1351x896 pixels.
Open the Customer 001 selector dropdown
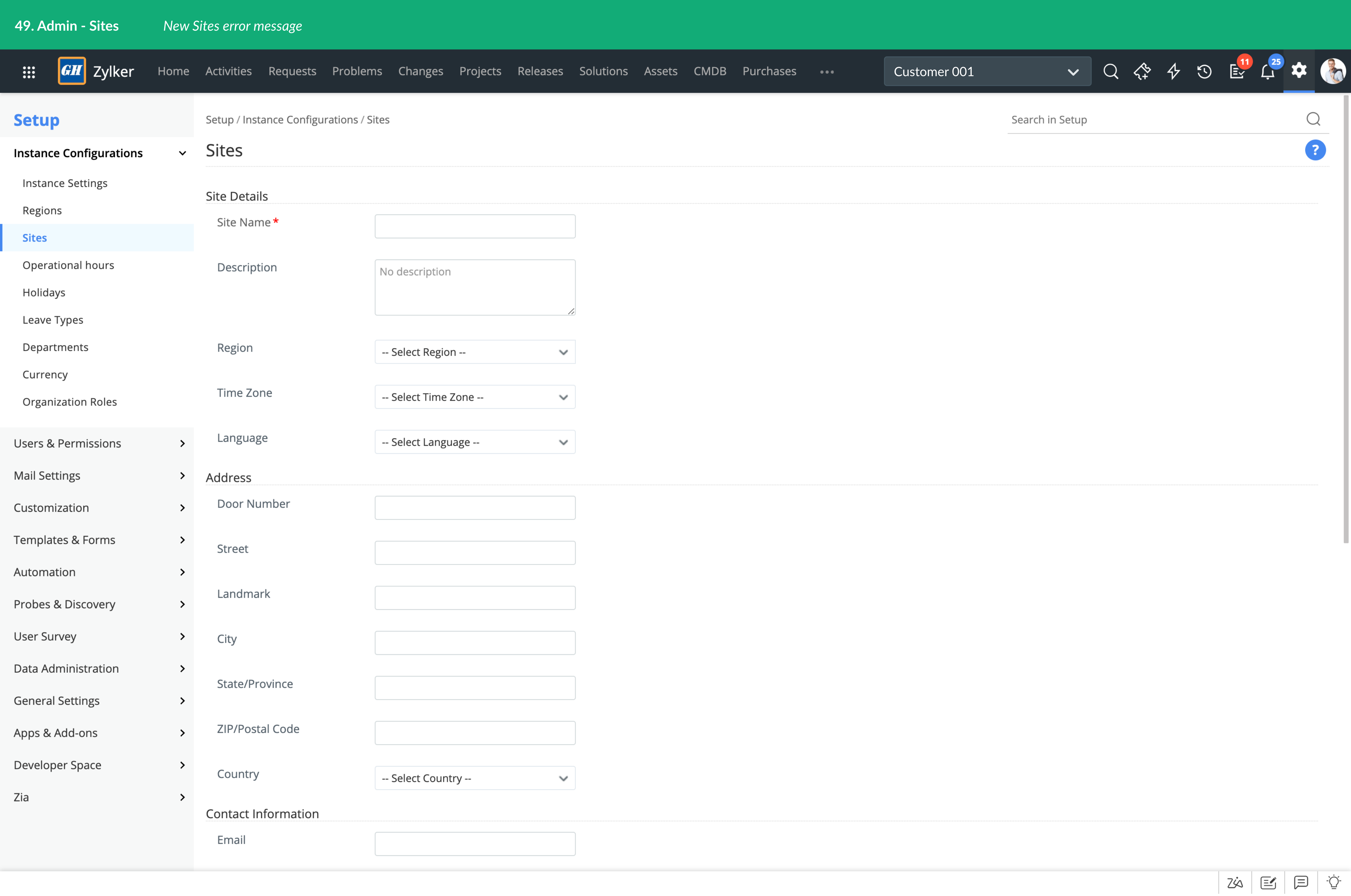[987, 71]
